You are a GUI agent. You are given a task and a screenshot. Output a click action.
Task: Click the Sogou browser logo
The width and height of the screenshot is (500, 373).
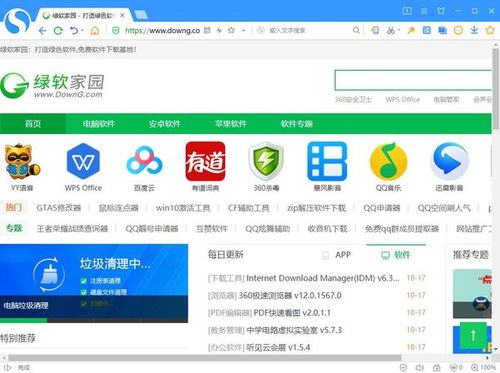(x=17, y=21)
